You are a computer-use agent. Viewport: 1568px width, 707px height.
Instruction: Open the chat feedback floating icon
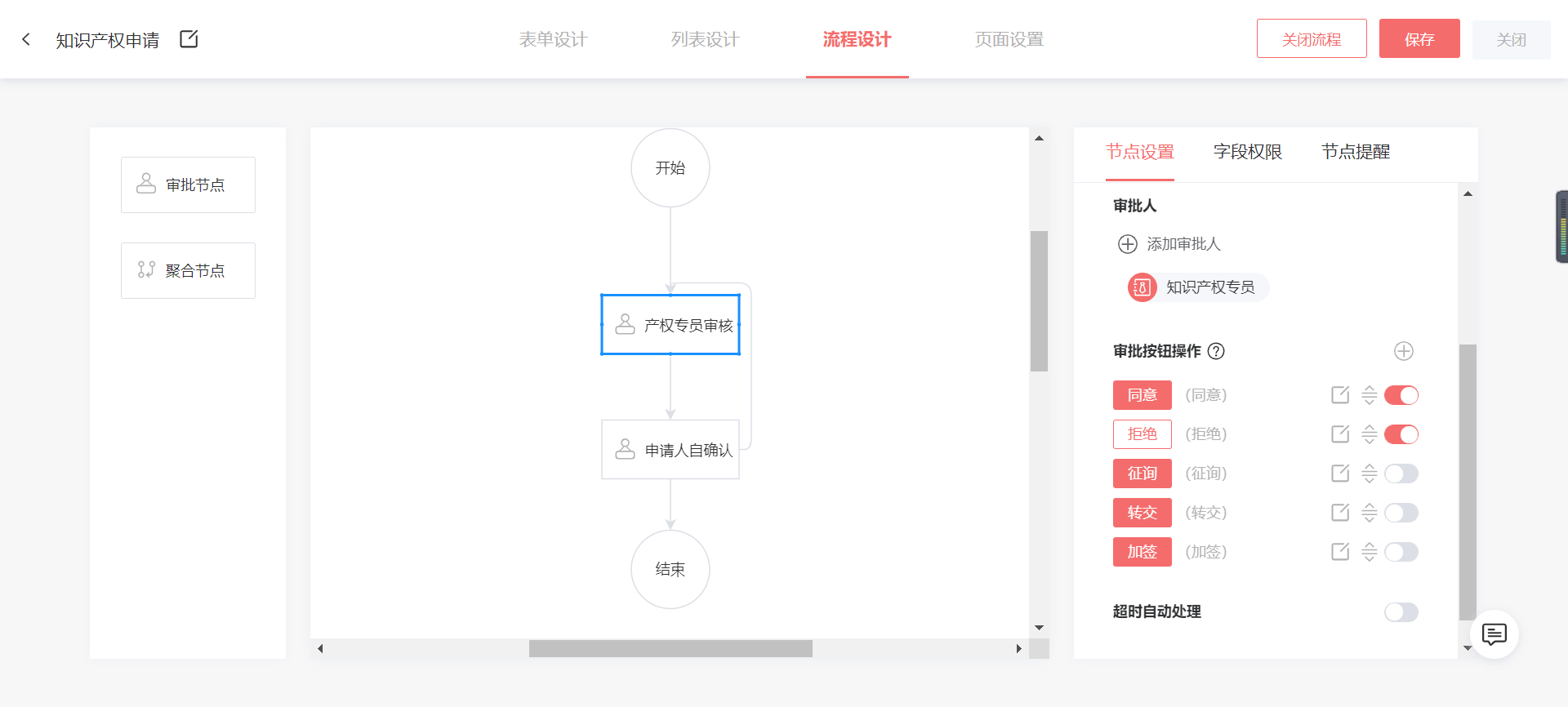tap(1494, 634)
